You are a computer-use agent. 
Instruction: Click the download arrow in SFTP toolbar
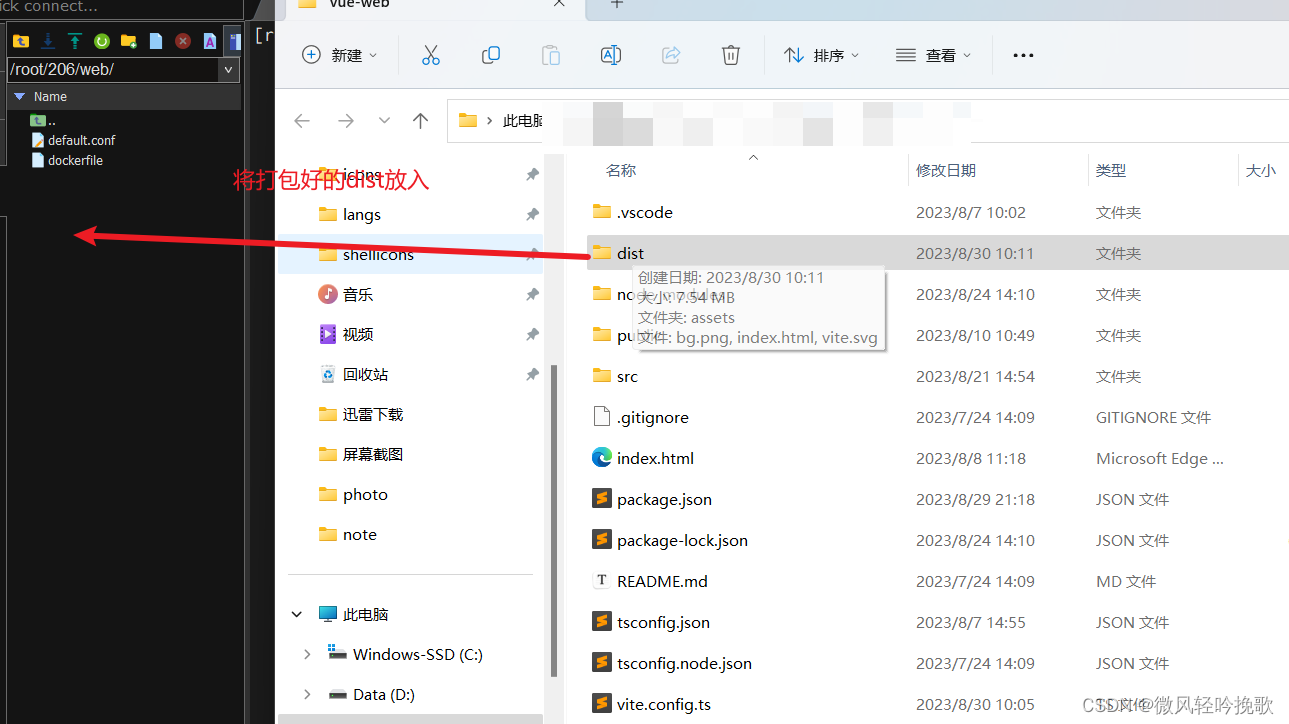pos(47,41)
